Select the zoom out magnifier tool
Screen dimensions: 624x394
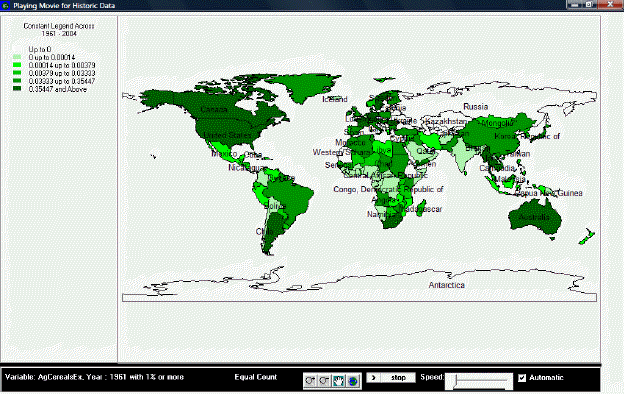tap(324, 381)
